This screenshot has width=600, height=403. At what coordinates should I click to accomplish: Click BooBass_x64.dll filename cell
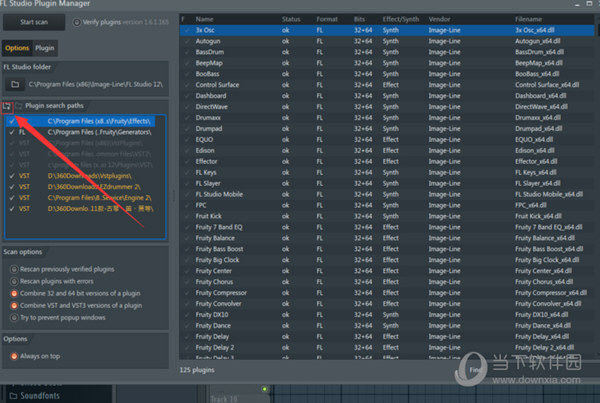click(x=537, y=74)
